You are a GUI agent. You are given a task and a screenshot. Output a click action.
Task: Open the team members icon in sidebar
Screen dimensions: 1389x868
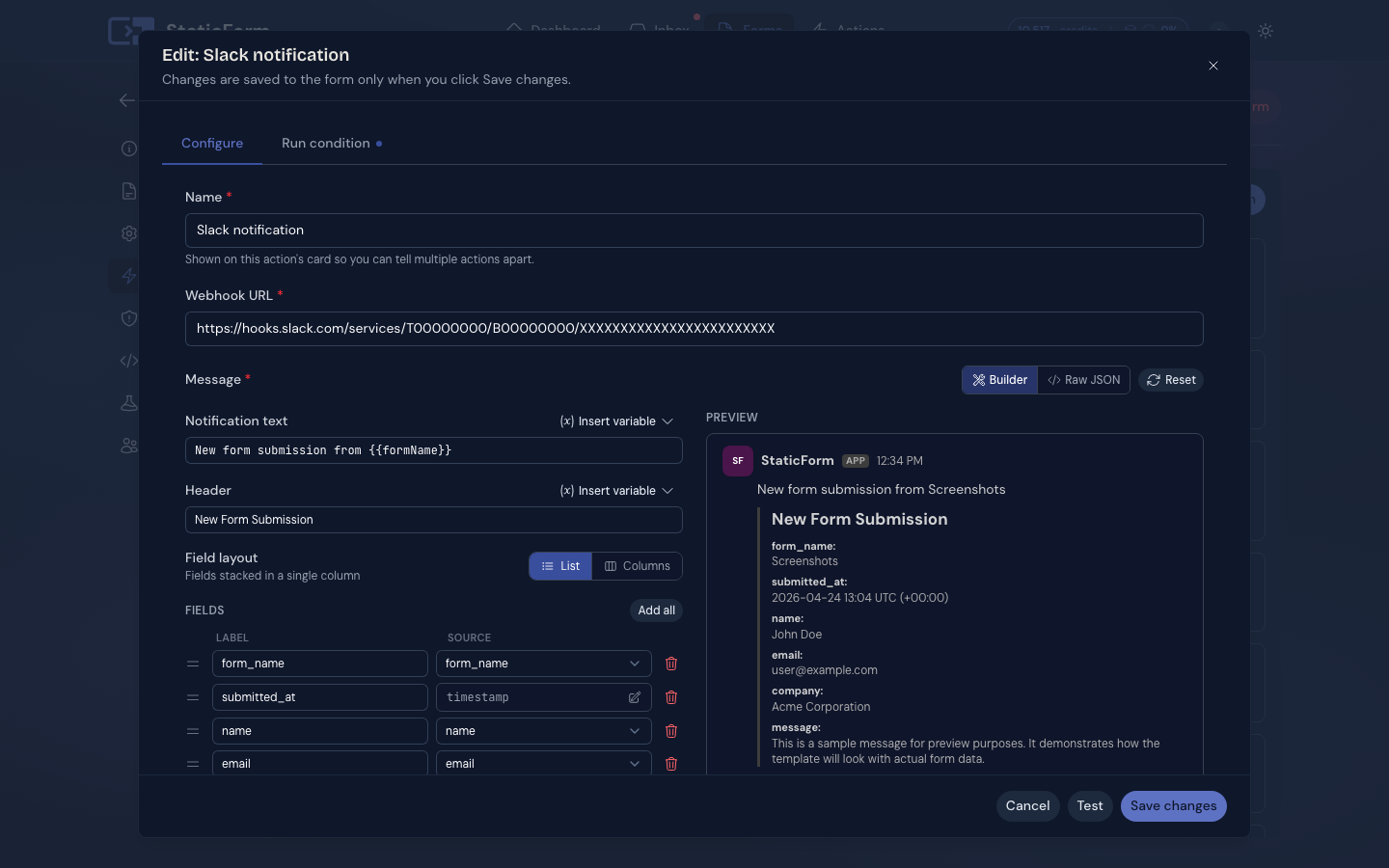tap(129, 446)
